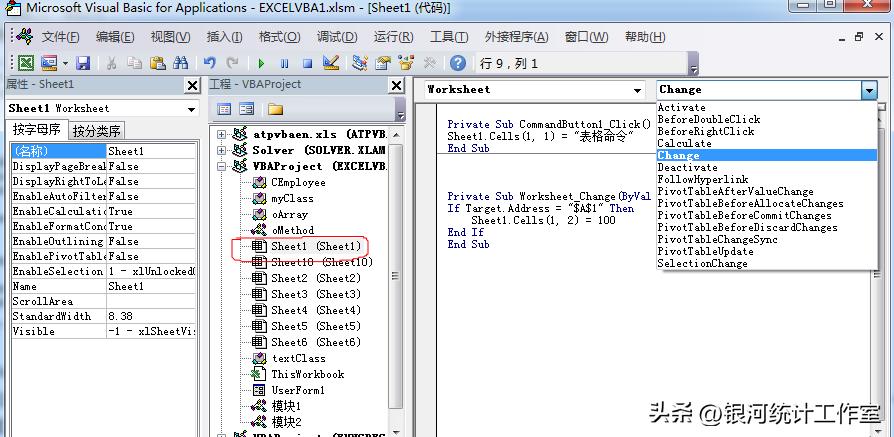Open the Worksheet object combo box

pyautogui.click(x=535, y=90)
